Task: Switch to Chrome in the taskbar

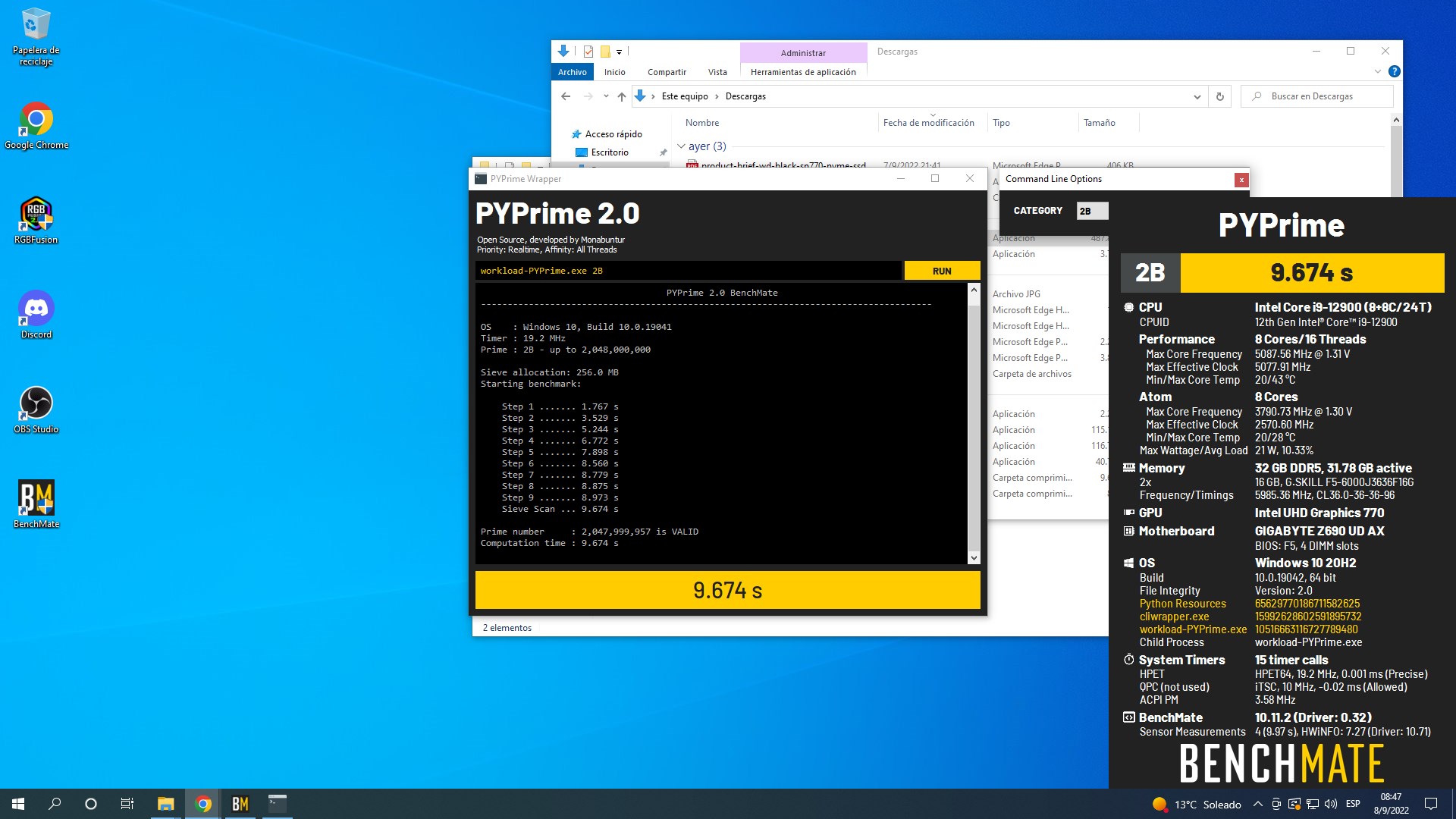Action: [x=203, y=804]
